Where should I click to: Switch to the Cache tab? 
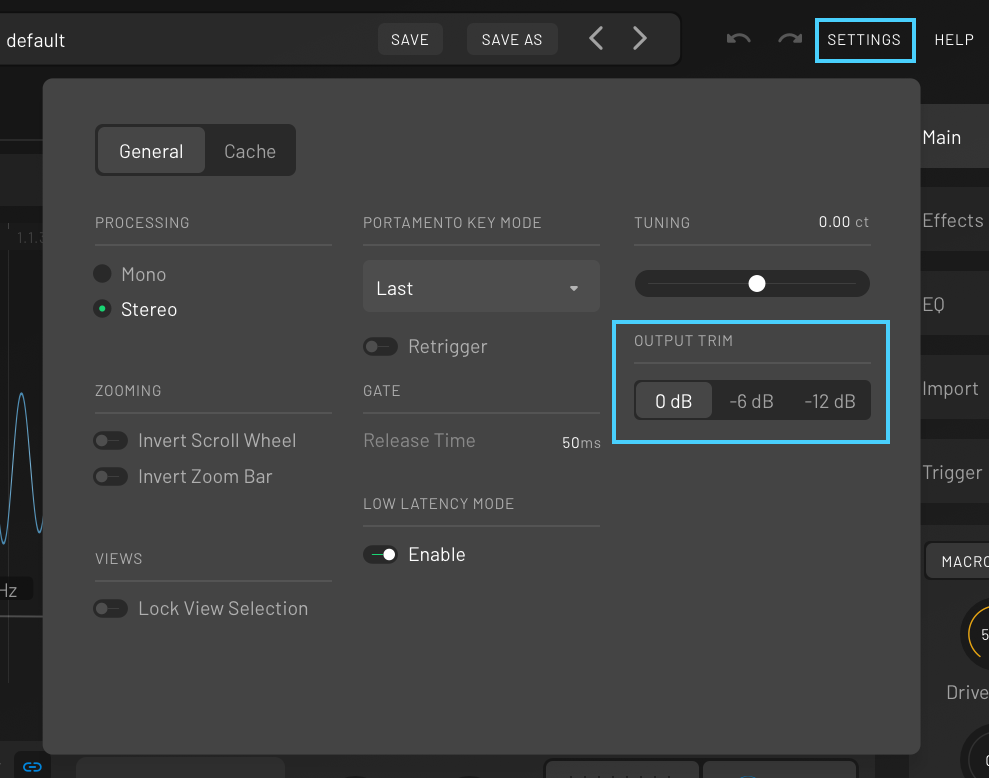click(249, 151)
